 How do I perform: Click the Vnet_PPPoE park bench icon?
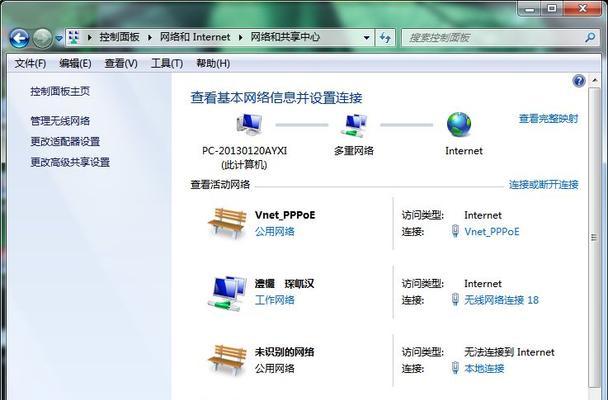(x=228, y=223)
